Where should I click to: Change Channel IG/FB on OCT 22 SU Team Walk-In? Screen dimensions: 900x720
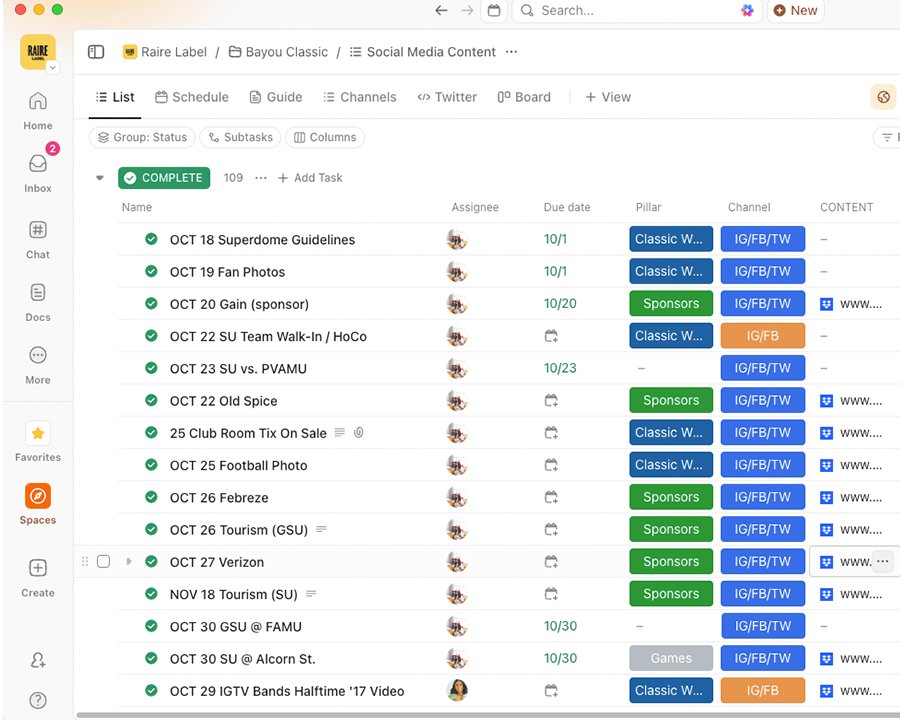pos(763,336)
